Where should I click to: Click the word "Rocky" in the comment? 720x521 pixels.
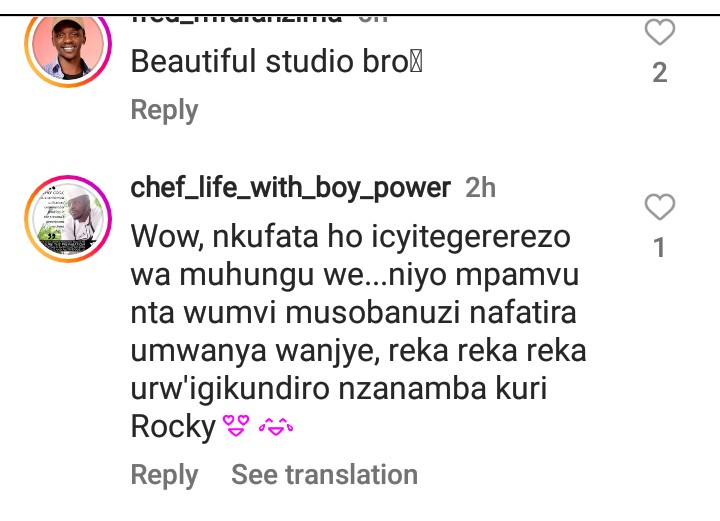(173, 428)
